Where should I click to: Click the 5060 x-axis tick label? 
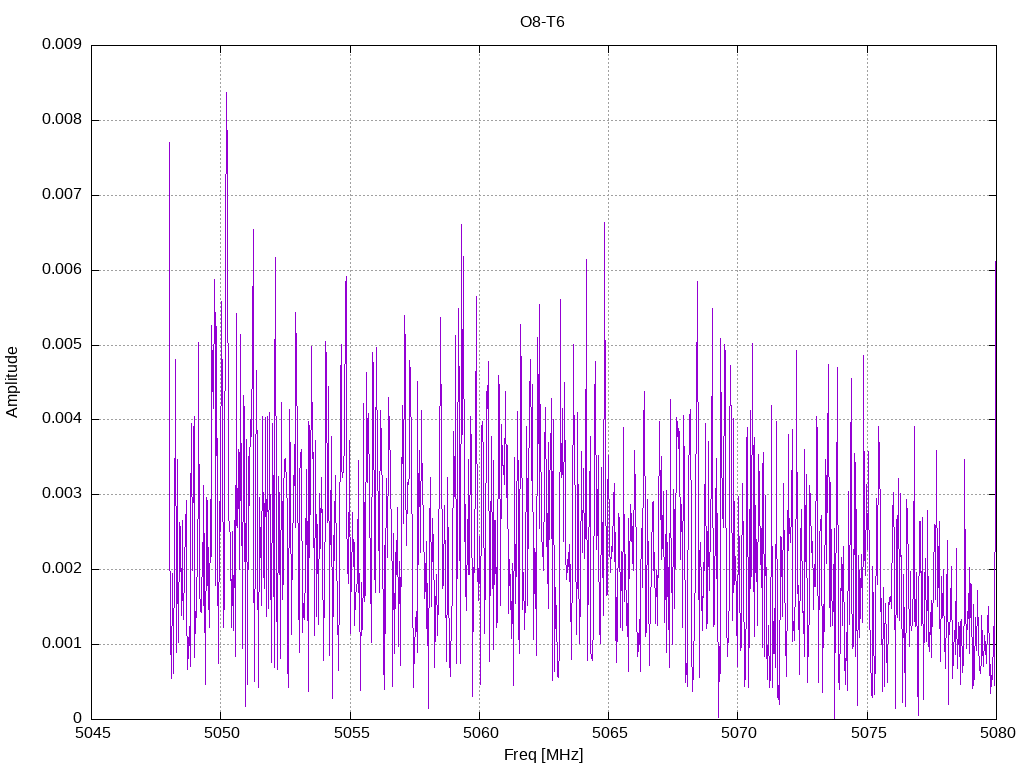click(480, 733)
